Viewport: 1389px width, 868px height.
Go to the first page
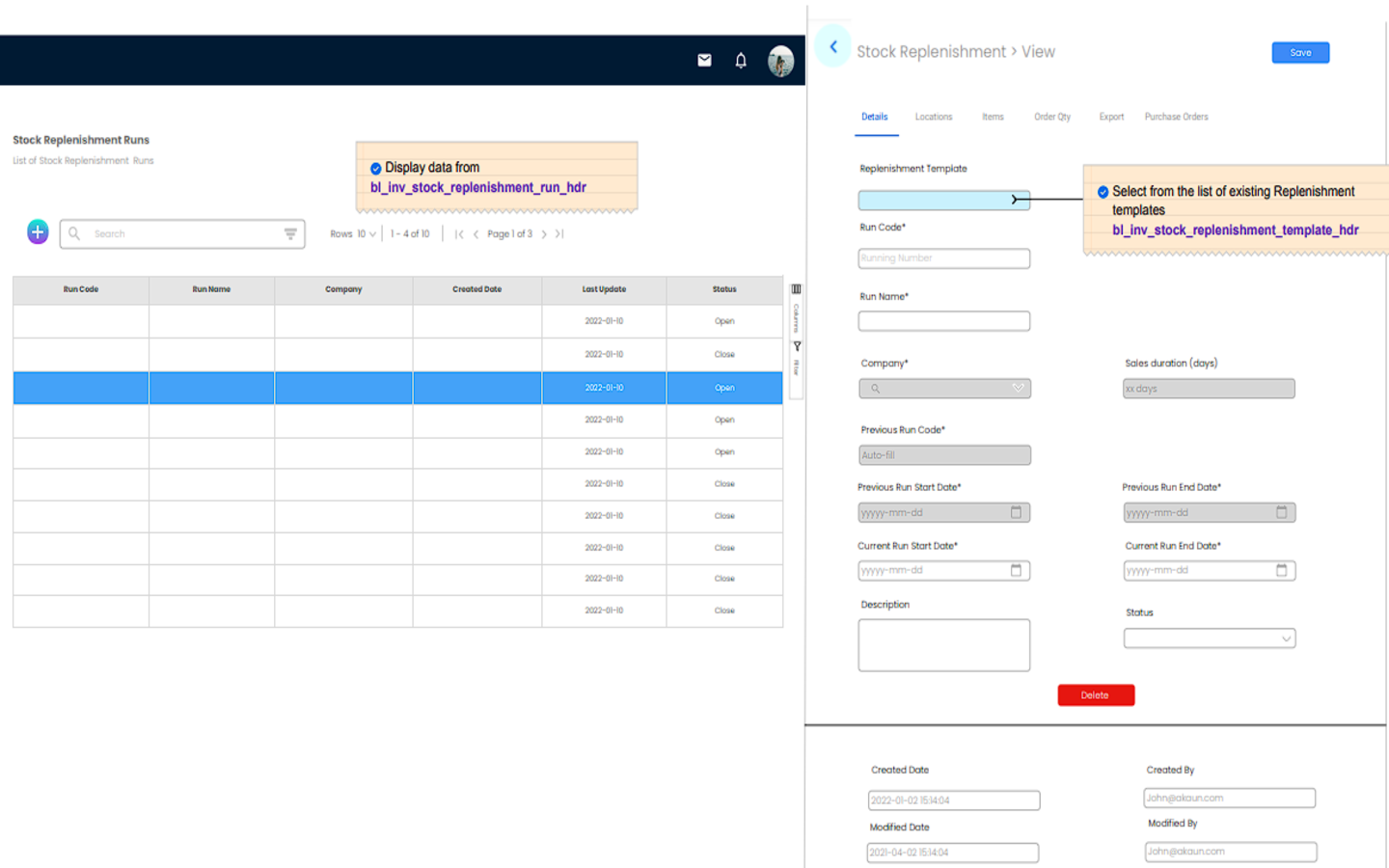(459, 234)
